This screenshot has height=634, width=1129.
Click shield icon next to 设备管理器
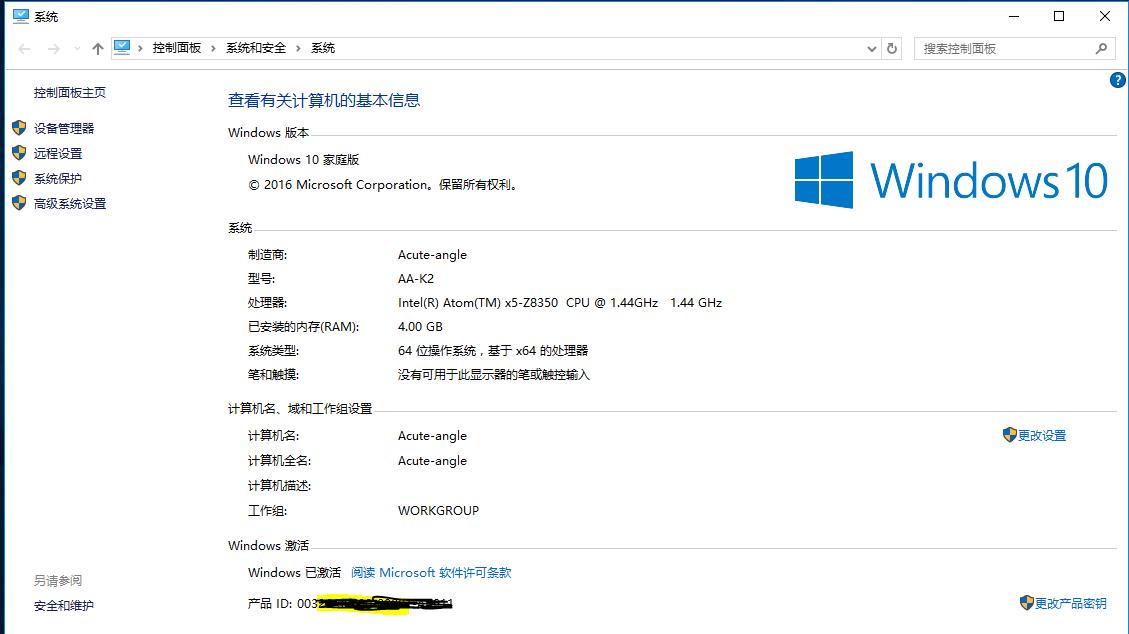19,128
